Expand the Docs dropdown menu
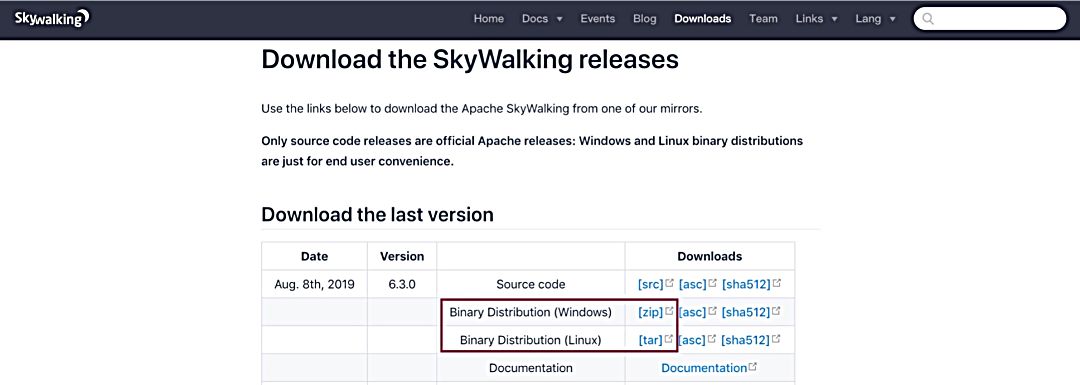The width and height of the screenshot is (1080, 385). tap(542, 19)
